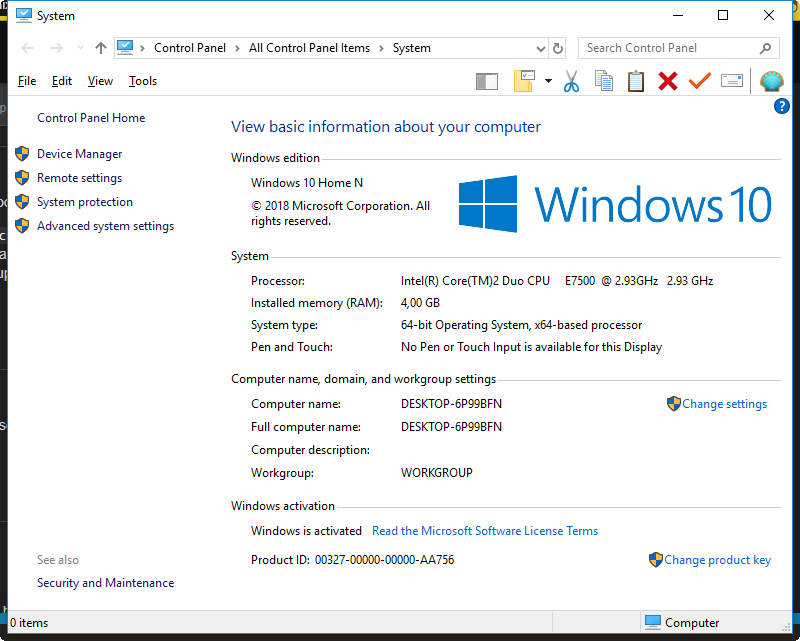Expand the chevron before Control Panel breadcrumb
Image resolution: width=800 pixels, height=641 pixels.
142,48
